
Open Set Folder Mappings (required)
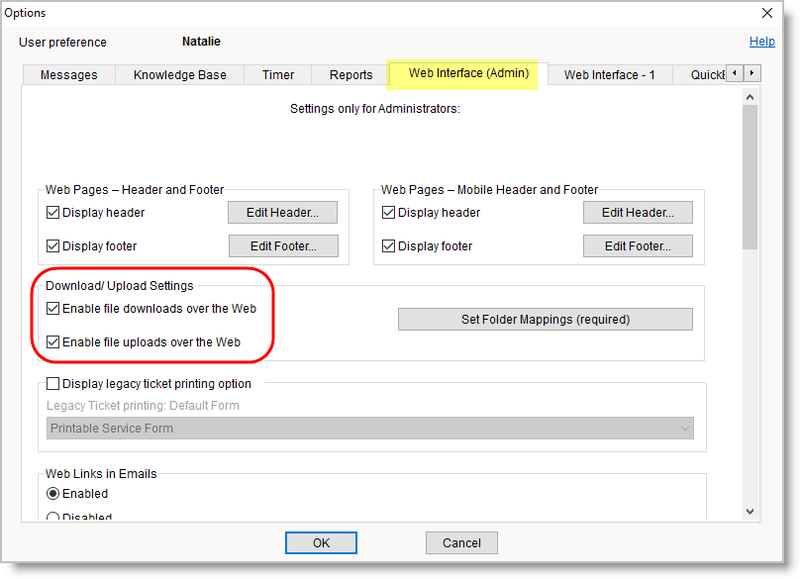tap(546, 319)
